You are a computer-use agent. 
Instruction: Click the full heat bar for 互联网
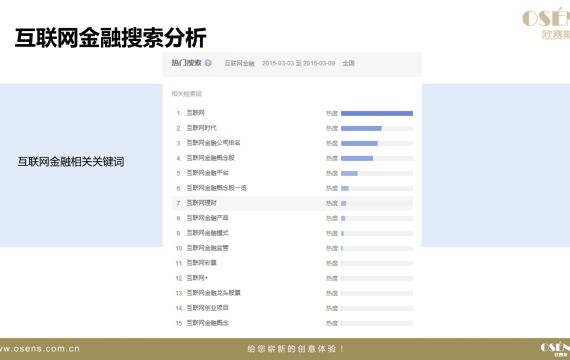[377, 113]
